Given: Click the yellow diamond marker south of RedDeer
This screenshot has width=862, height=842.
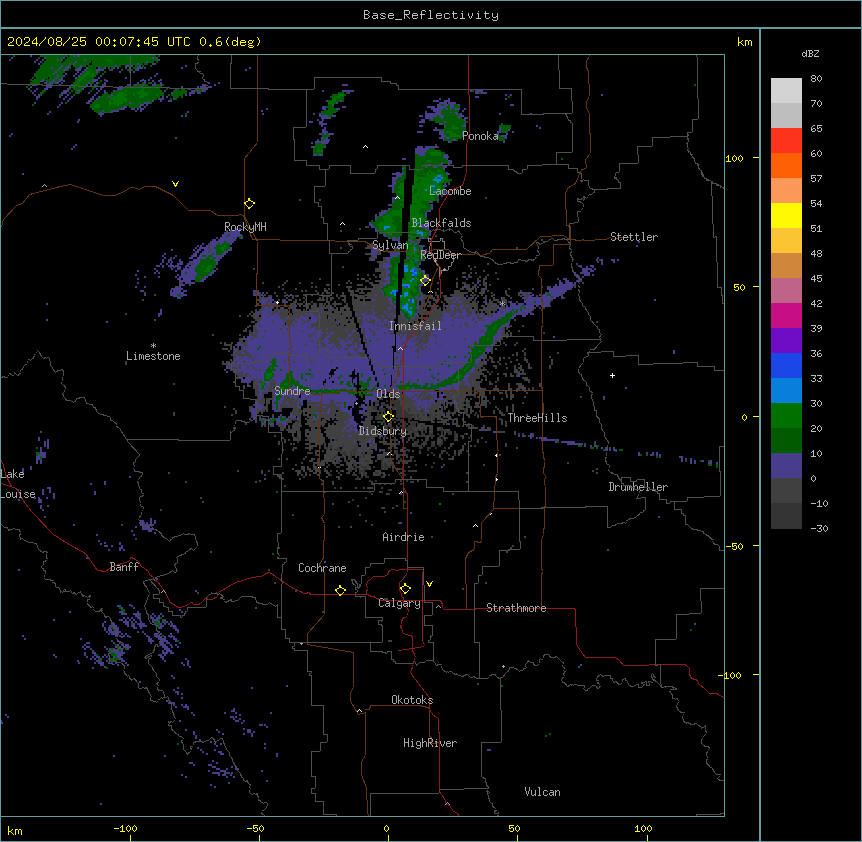Looking at the screenshot, I should pos(425,281).
